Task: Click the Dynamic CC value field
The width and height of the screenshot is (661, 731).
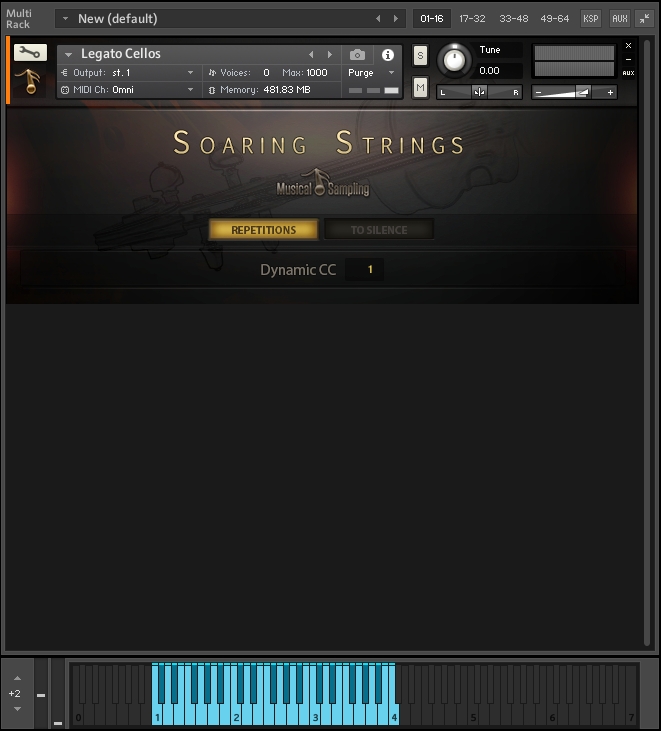Action: (365, 269)
